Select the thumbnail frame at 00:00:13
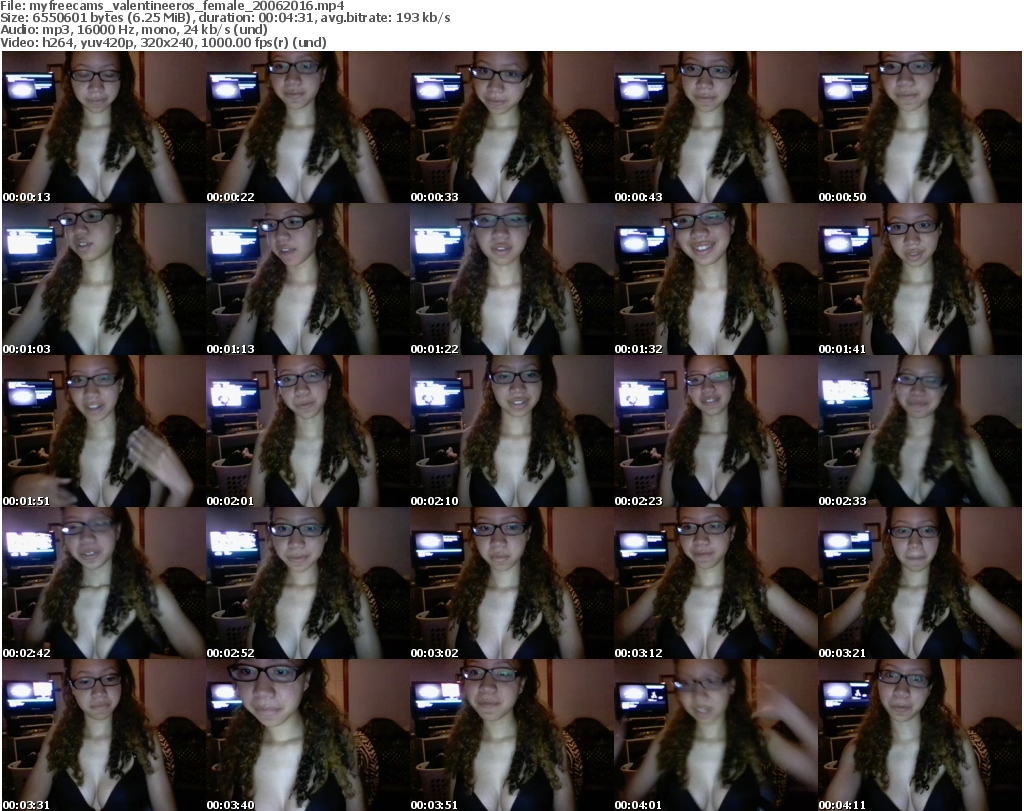The height and width of the screenshot is (811, 1024). tap(104, 127)
